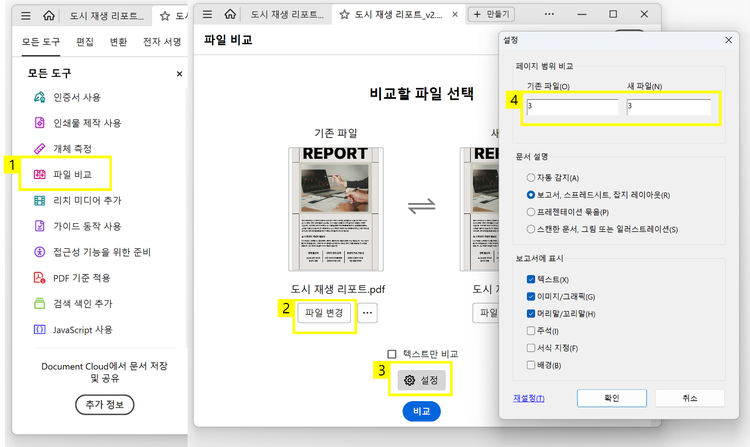Switch to 변환 tab
The image size is (750, 447).
click(x=118, y=42)
